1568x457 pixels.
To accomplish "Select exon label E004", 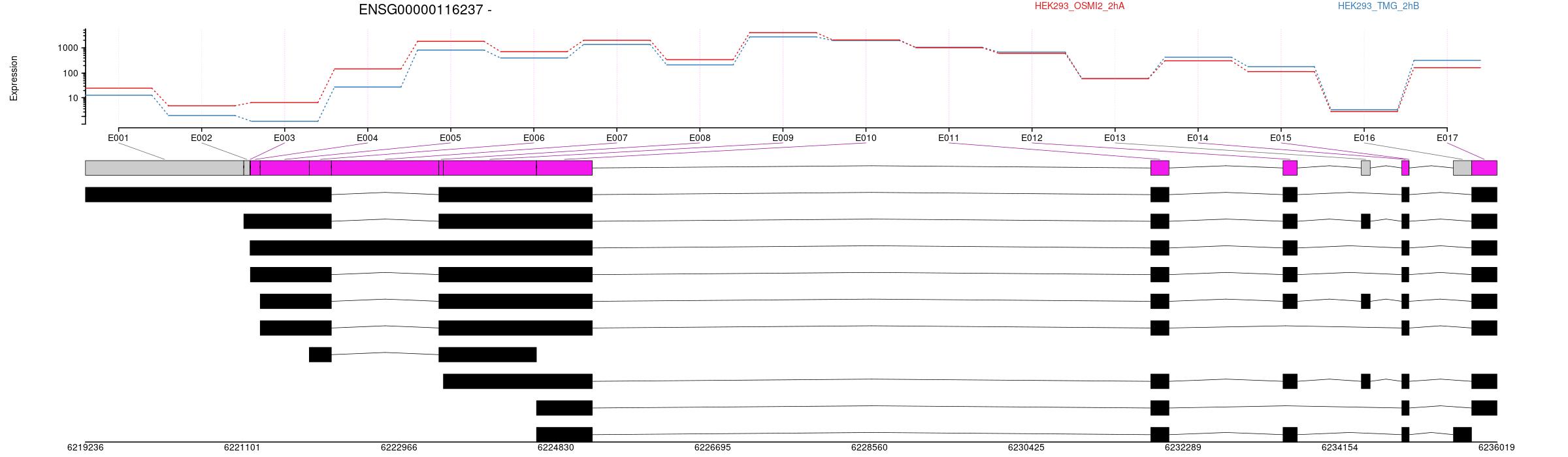I will [x=367, y=138].
